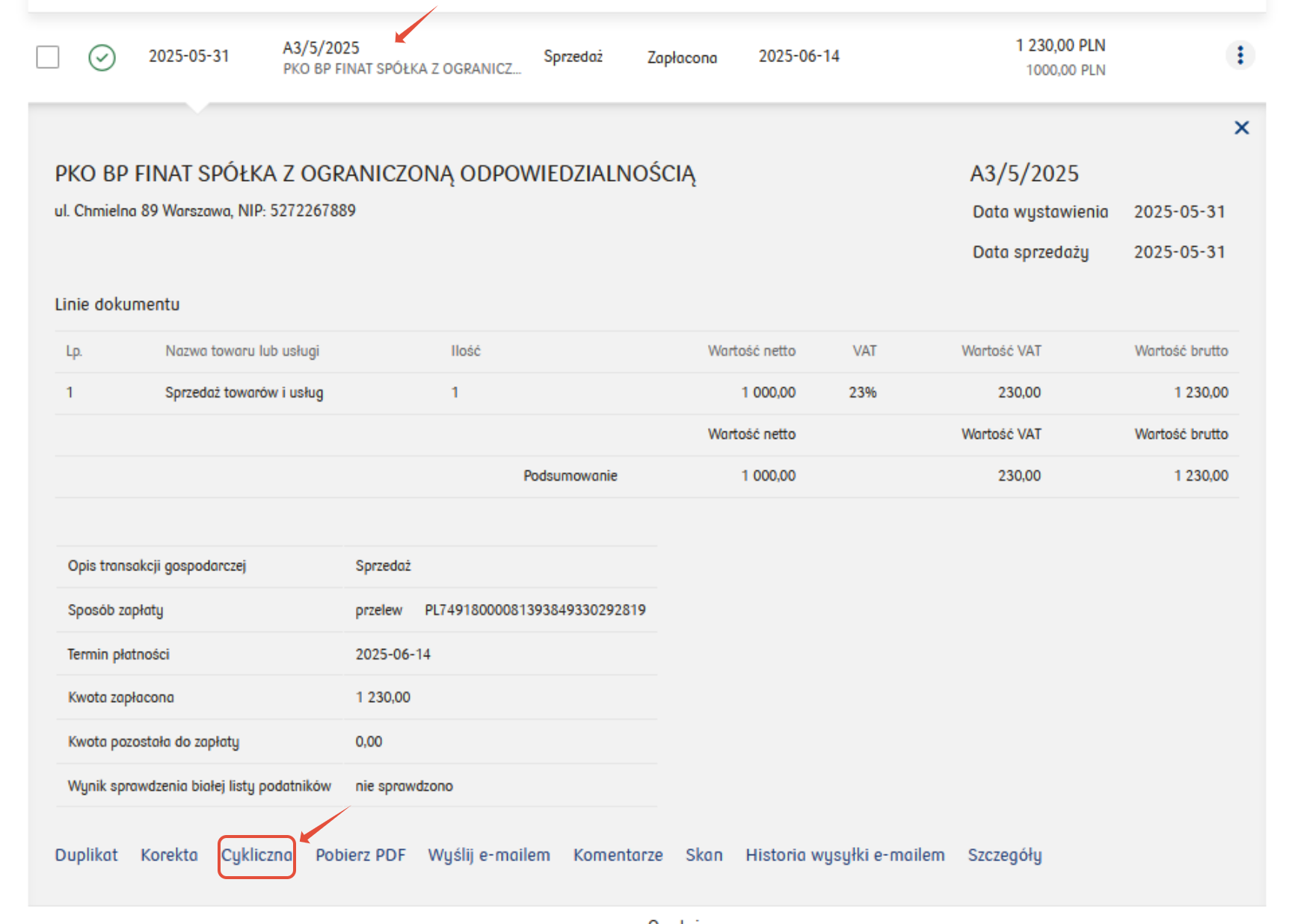The width and height of the screenshot is (1289, 924).
Task: Click the Lp. column header
Action: [x=73, y=351]
